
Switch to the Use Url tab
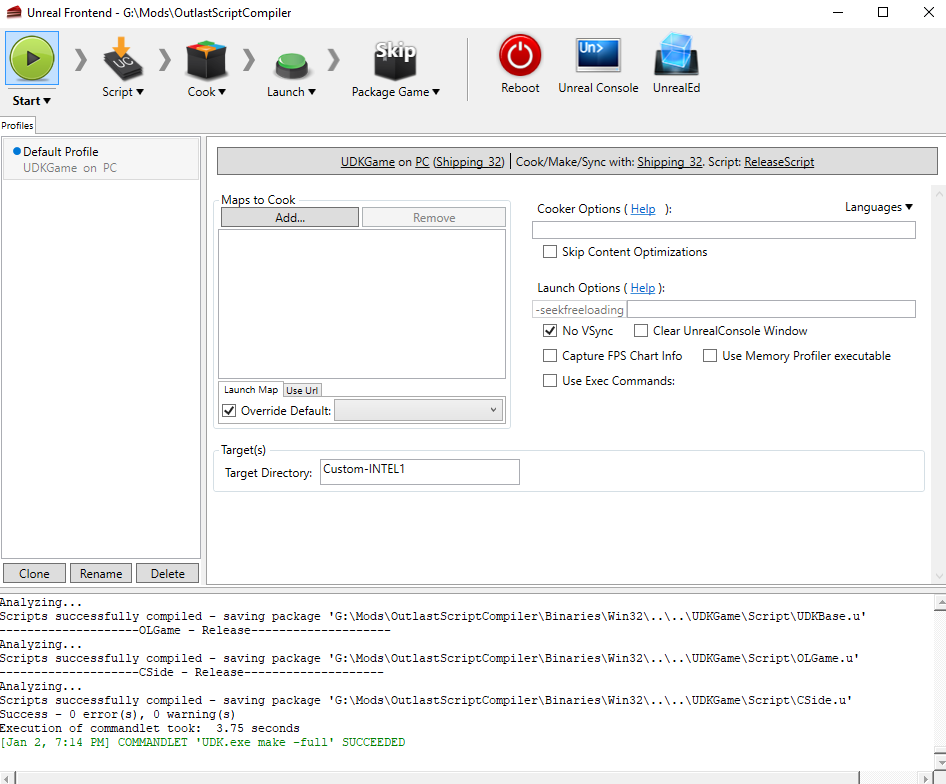[302, 390]
